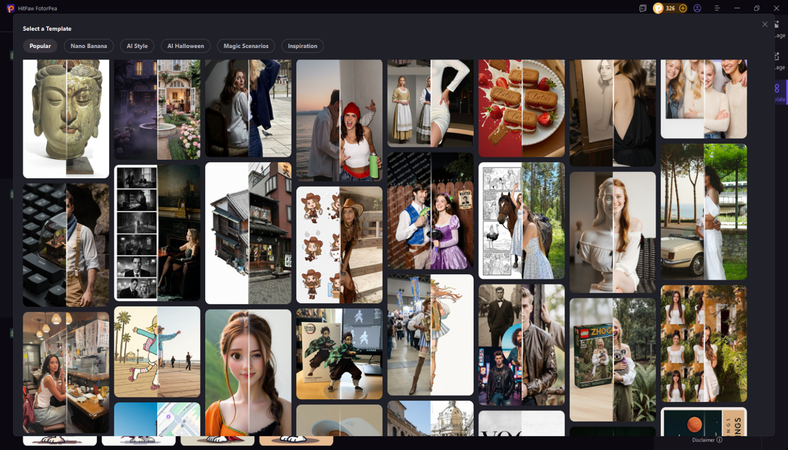Click the HitPaw FotorPea app logo

10,8
